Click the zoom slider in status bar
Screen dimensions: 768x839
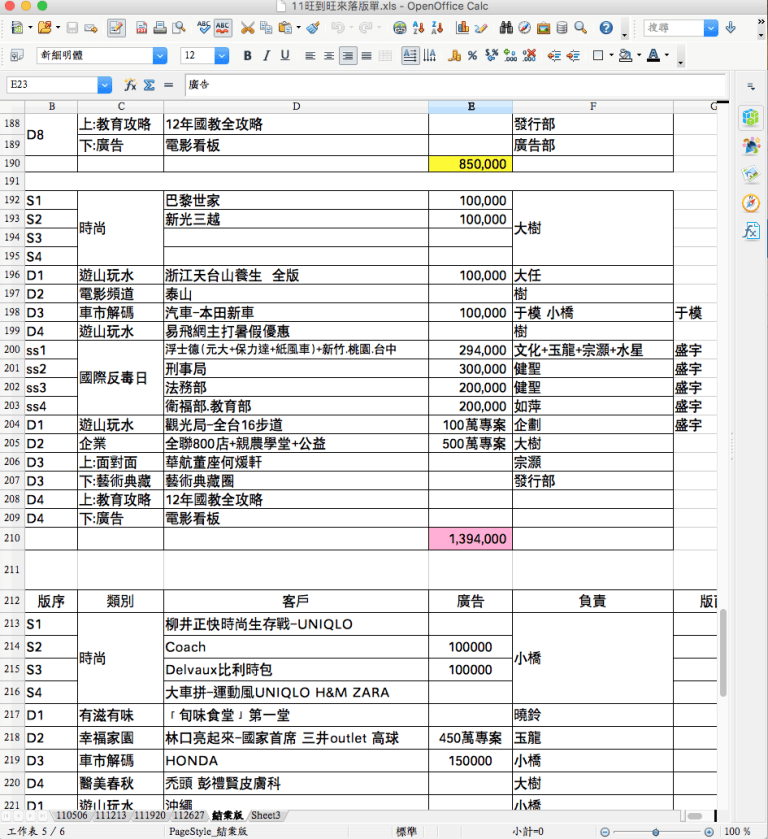(x=660, y=831)
